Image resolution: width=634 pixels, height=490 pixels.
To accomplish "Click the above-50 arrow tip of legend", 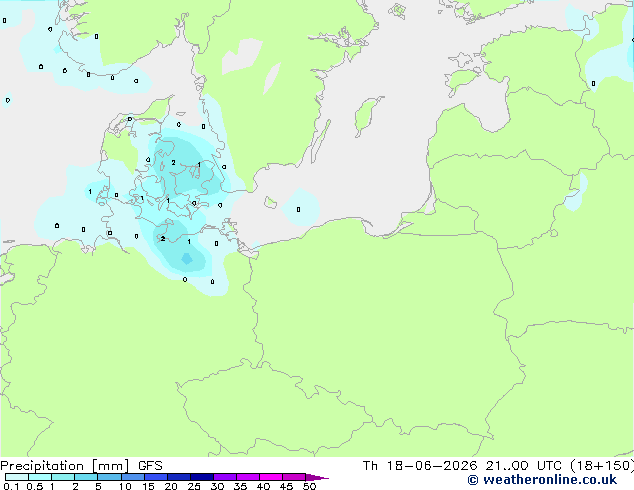I will tap(317, 477).
